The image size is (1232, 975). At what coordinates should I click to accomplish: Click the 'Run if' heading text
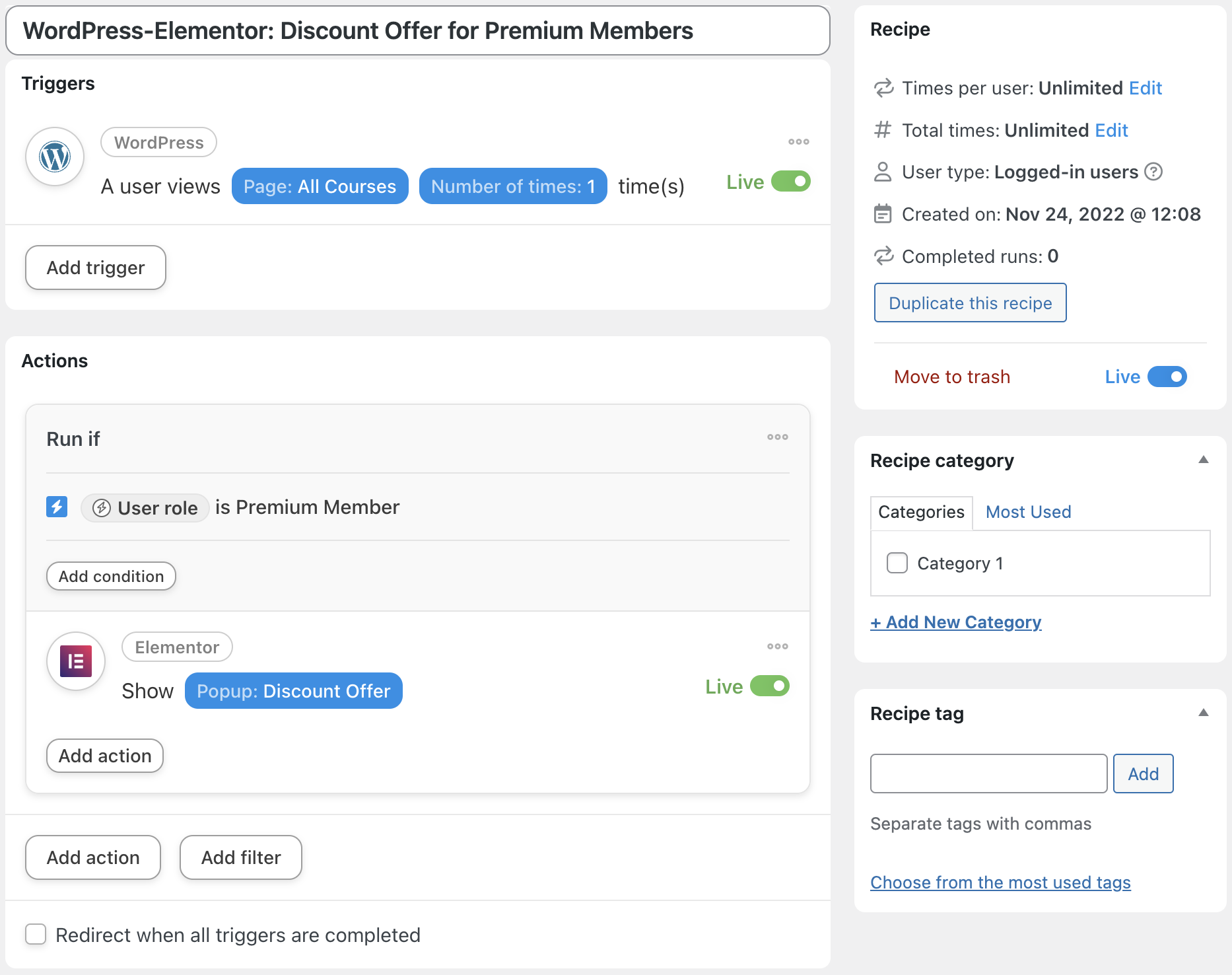tap(73, 439)
